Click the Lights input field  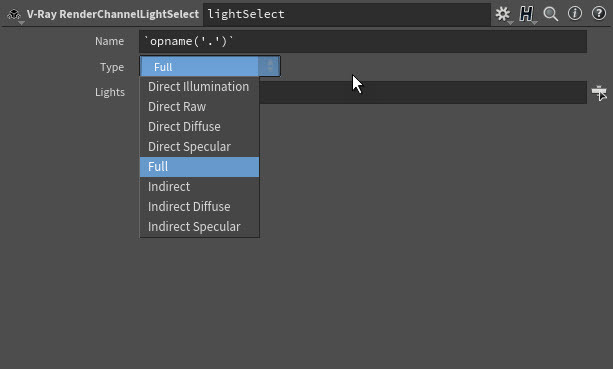click(423, 93)
